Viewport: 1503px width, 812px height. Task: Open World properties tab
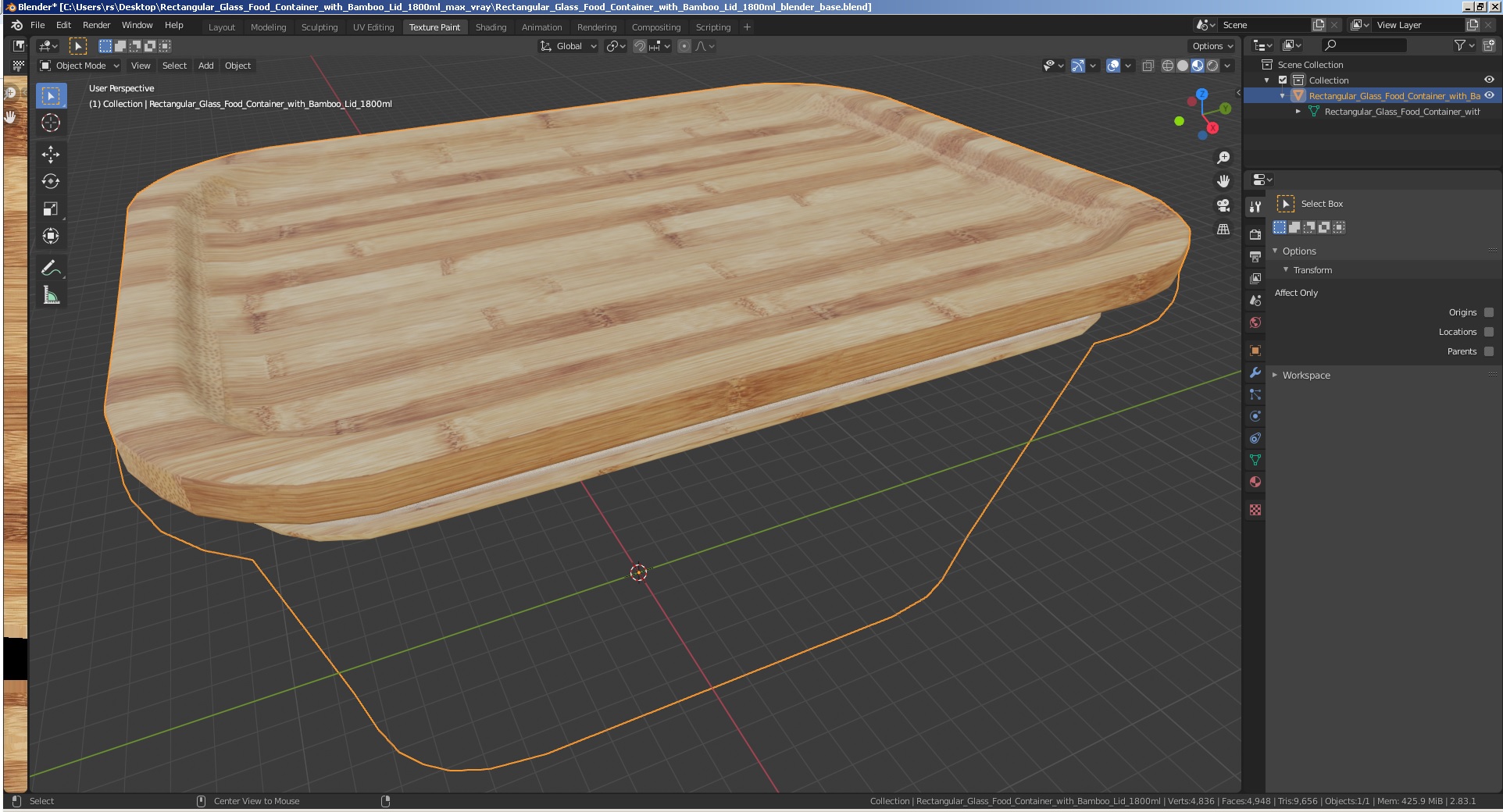point(1255,322)
